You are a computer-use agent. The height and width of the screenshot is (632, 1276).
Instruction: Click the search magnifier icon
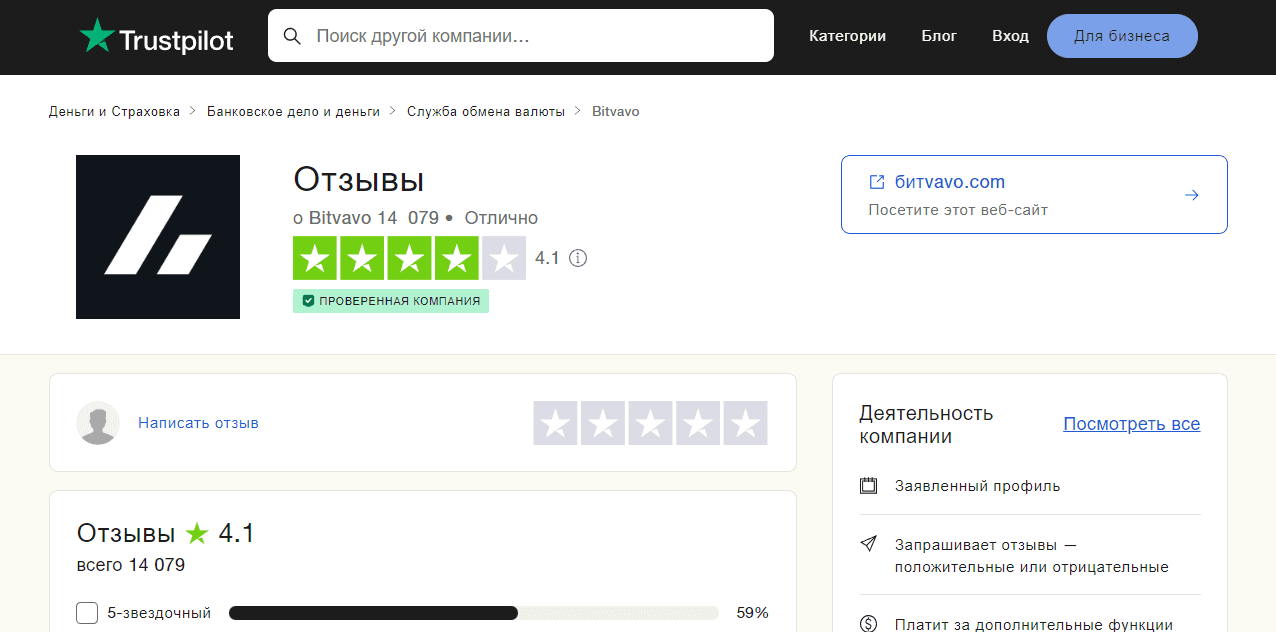[292, 36]
